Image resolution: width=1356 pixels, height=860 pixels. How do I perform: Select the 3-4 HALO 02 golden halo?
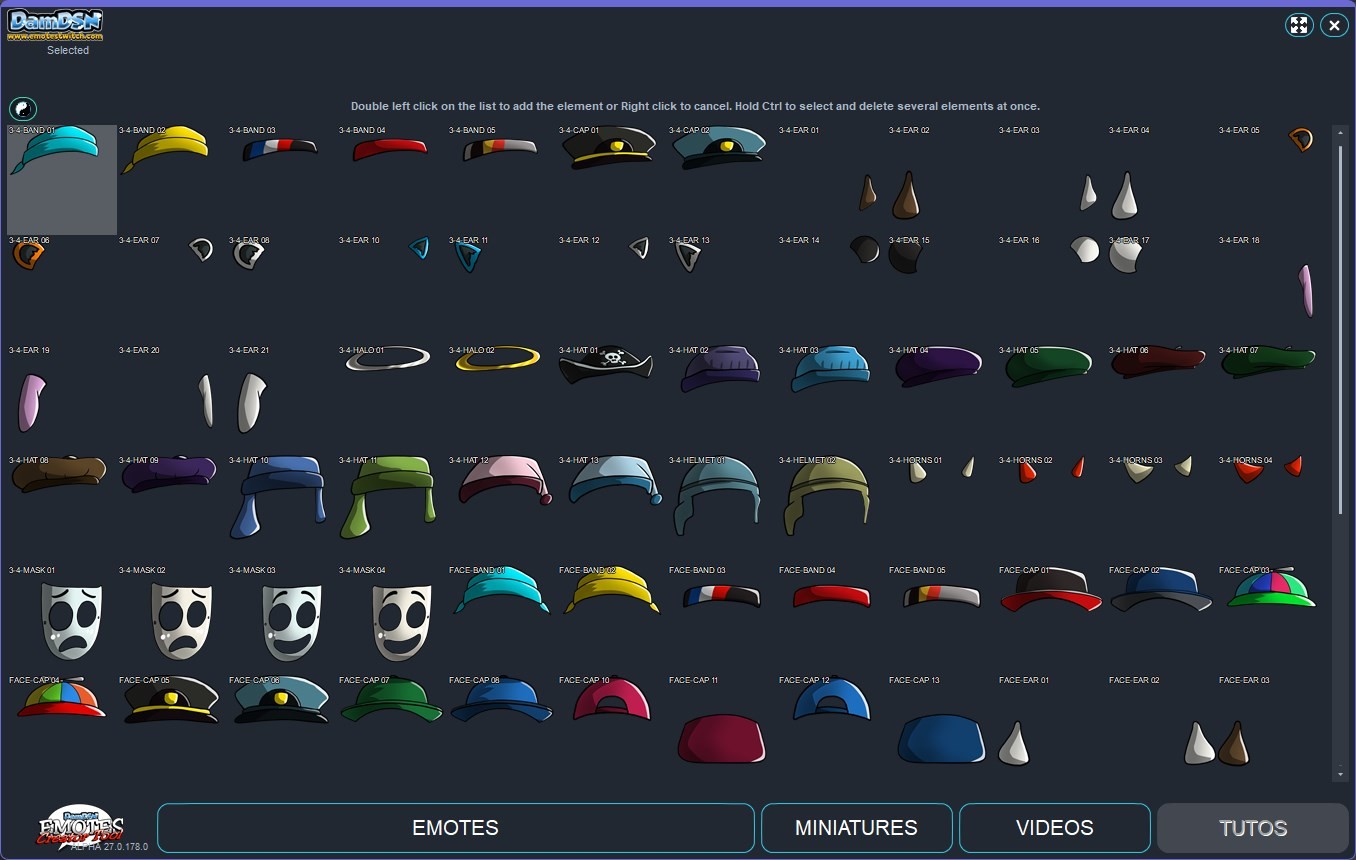click(x=496, y=356)
